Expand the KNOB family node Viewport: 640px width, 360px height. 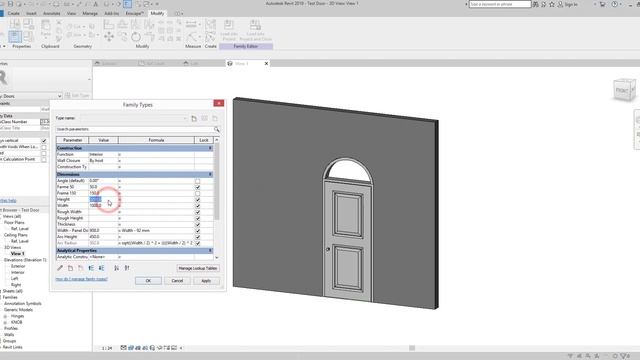pyautogui.click(x=5, y=322)
